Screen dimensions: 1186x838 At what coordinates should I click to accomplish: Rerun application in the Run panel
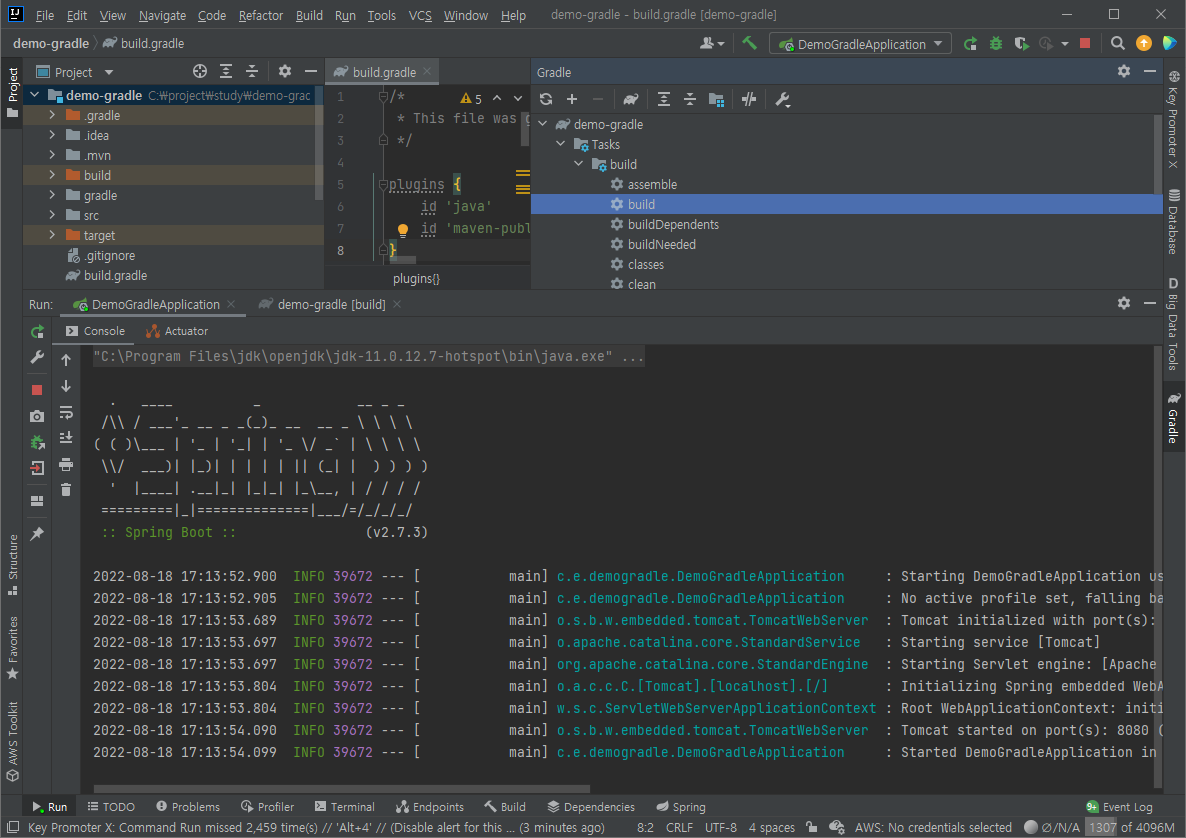(37, 331)
